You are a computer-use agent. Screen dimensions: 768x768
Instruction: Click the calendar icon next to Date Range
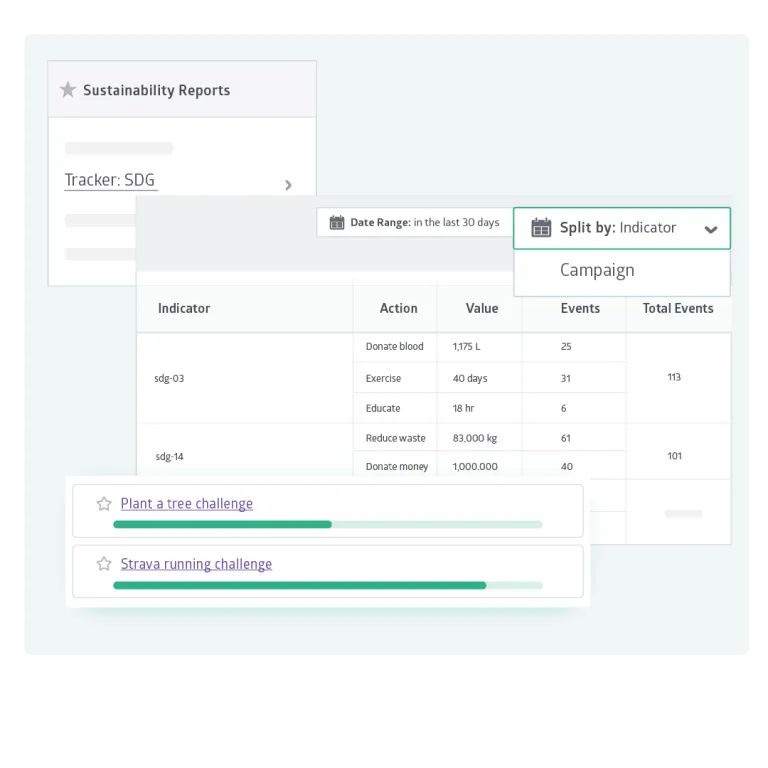point(337,222)
